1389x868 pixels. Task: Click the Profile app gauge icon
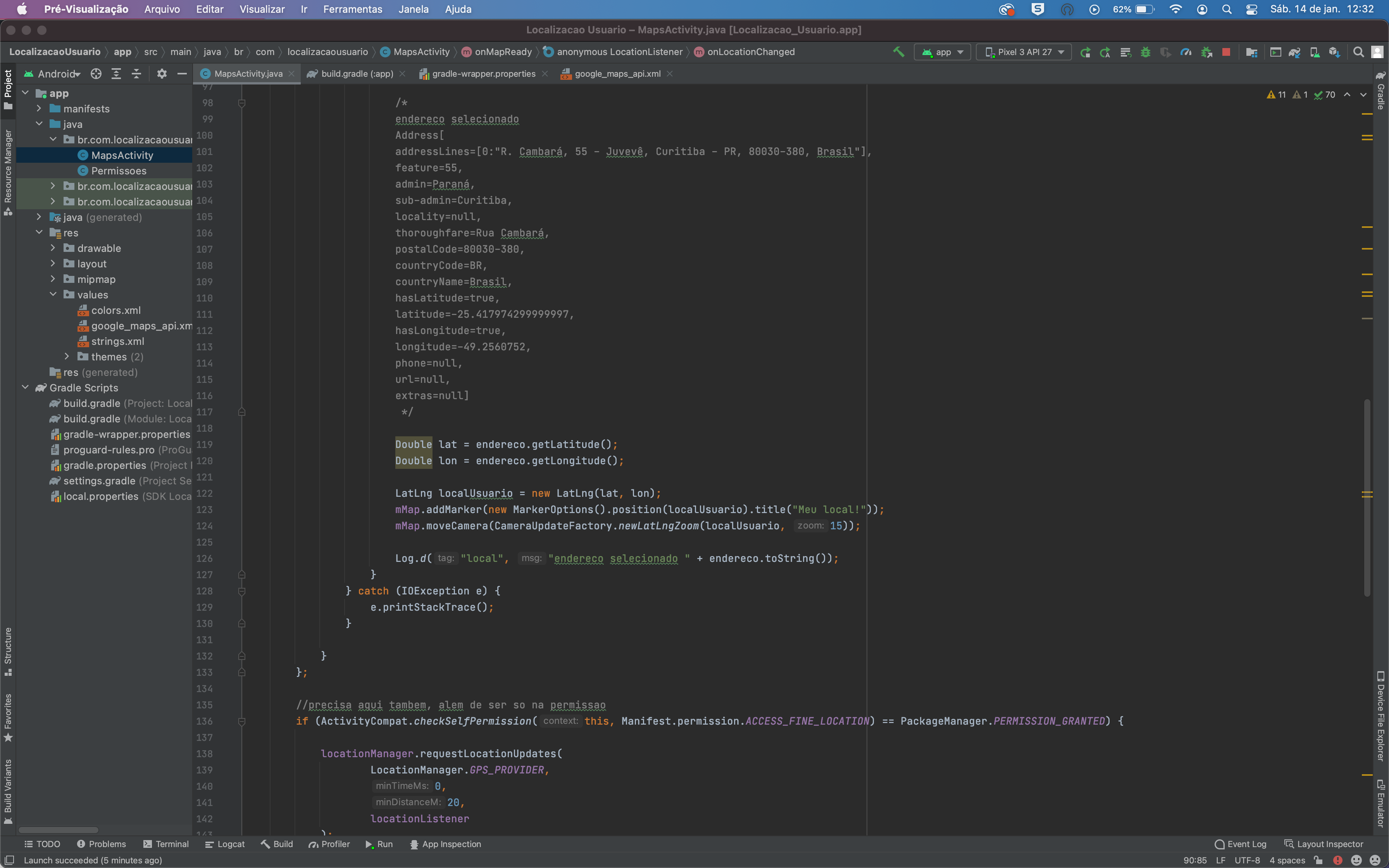1186,52
